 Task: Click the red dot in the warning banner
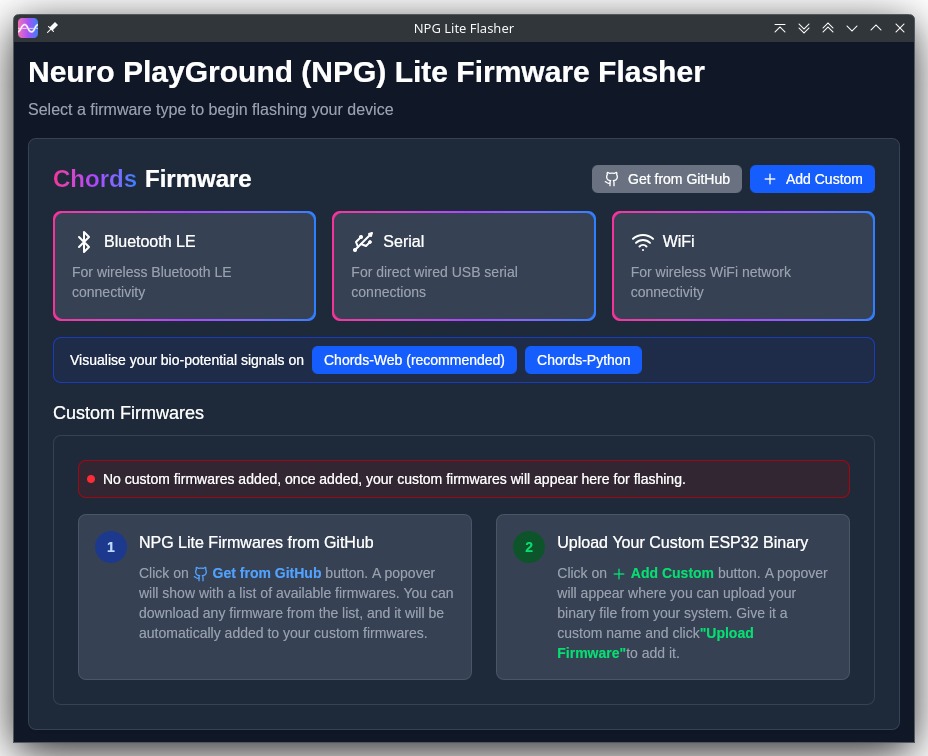click(x=91, y=478)
